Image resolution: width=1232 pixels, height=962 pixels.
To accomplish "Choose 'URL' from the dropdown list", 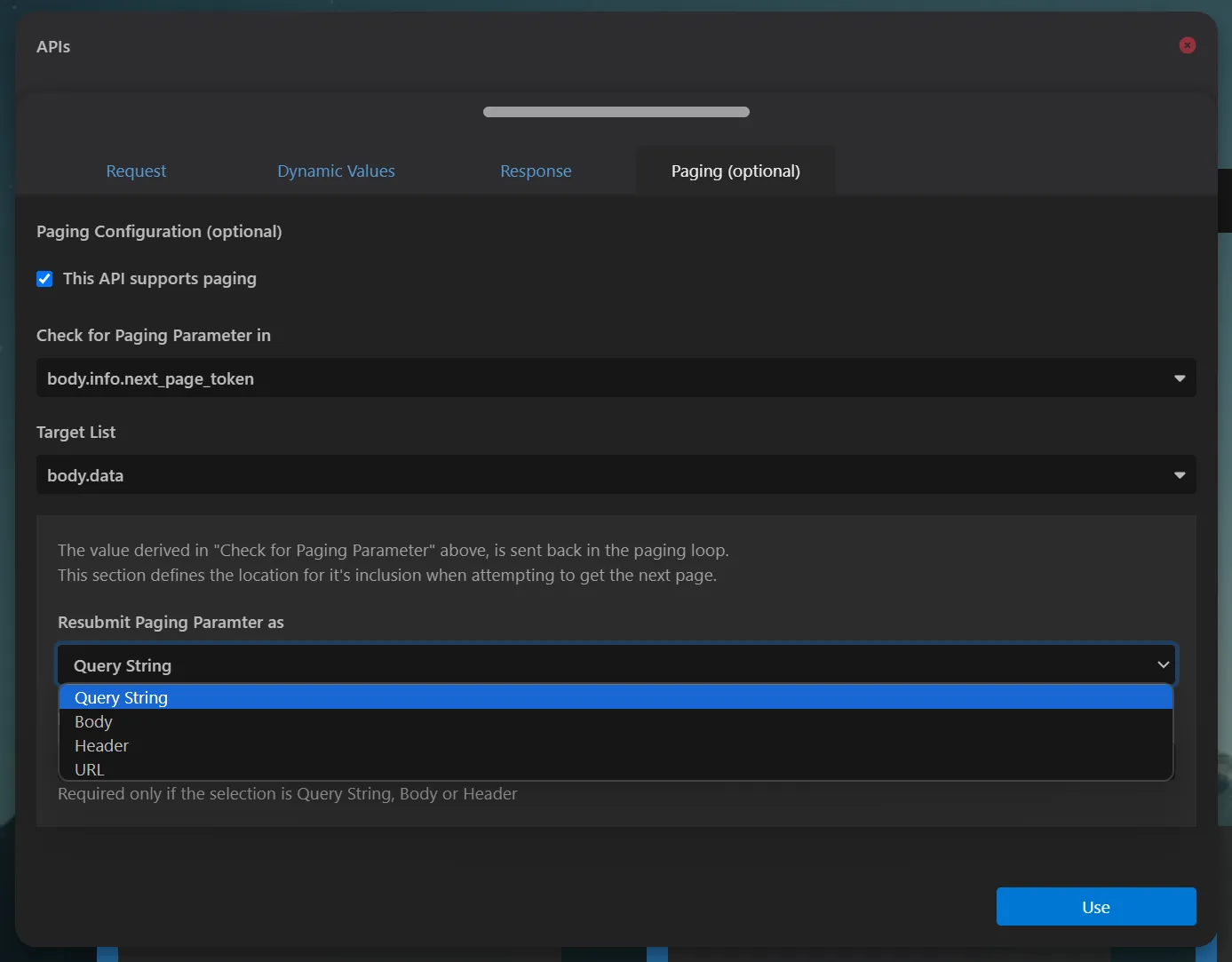I will 616,769.
